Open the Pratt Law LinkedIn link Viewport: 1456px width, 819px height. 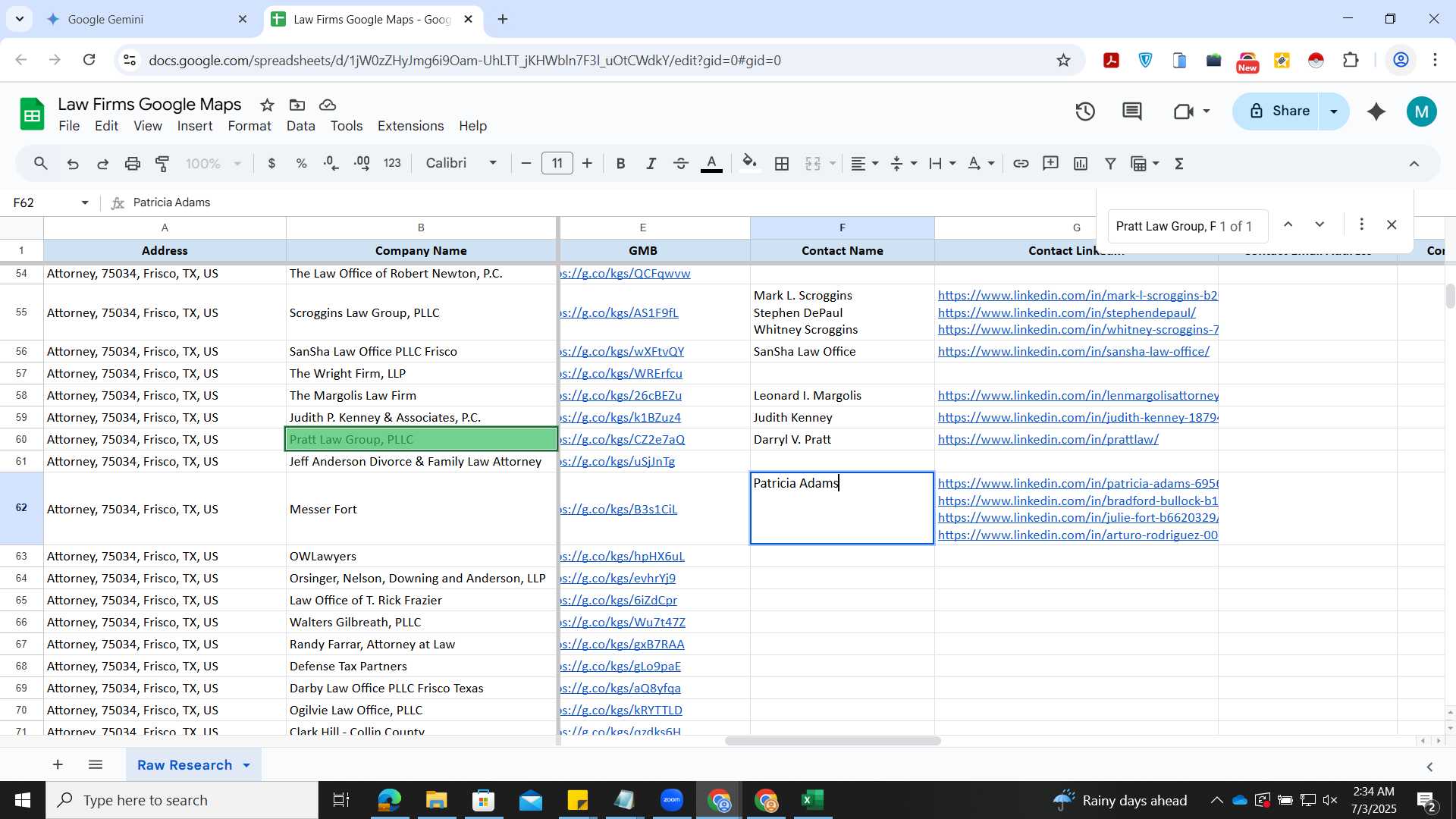[1048, 439]
